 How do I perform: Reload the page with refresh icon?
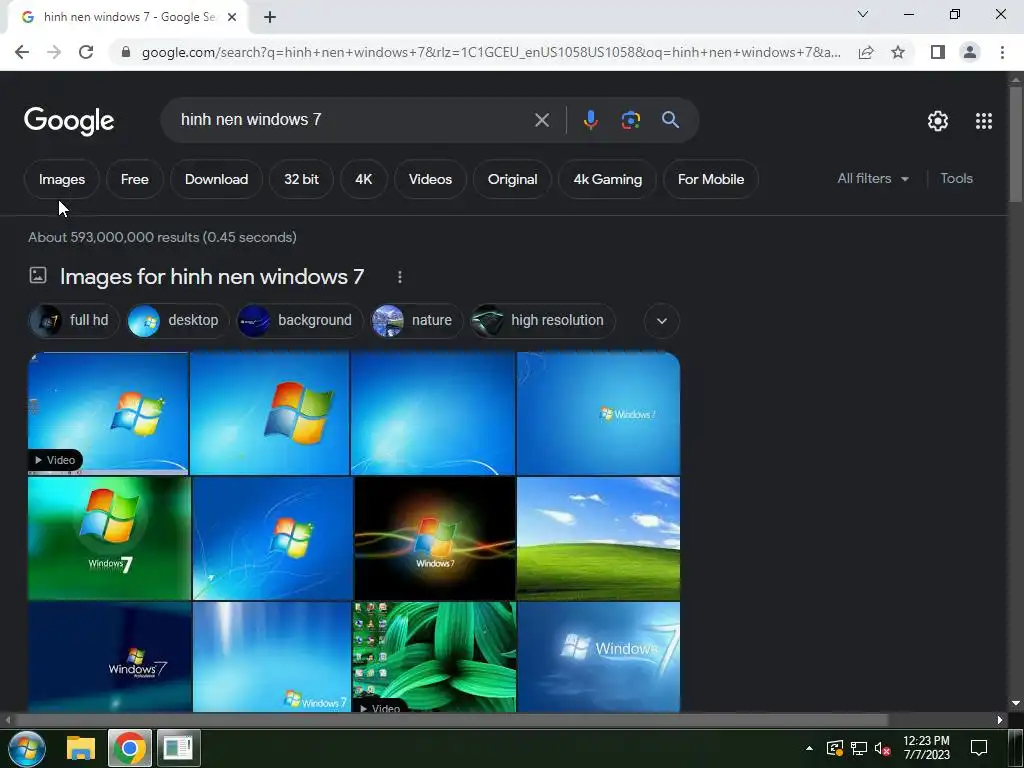(86, 52)
